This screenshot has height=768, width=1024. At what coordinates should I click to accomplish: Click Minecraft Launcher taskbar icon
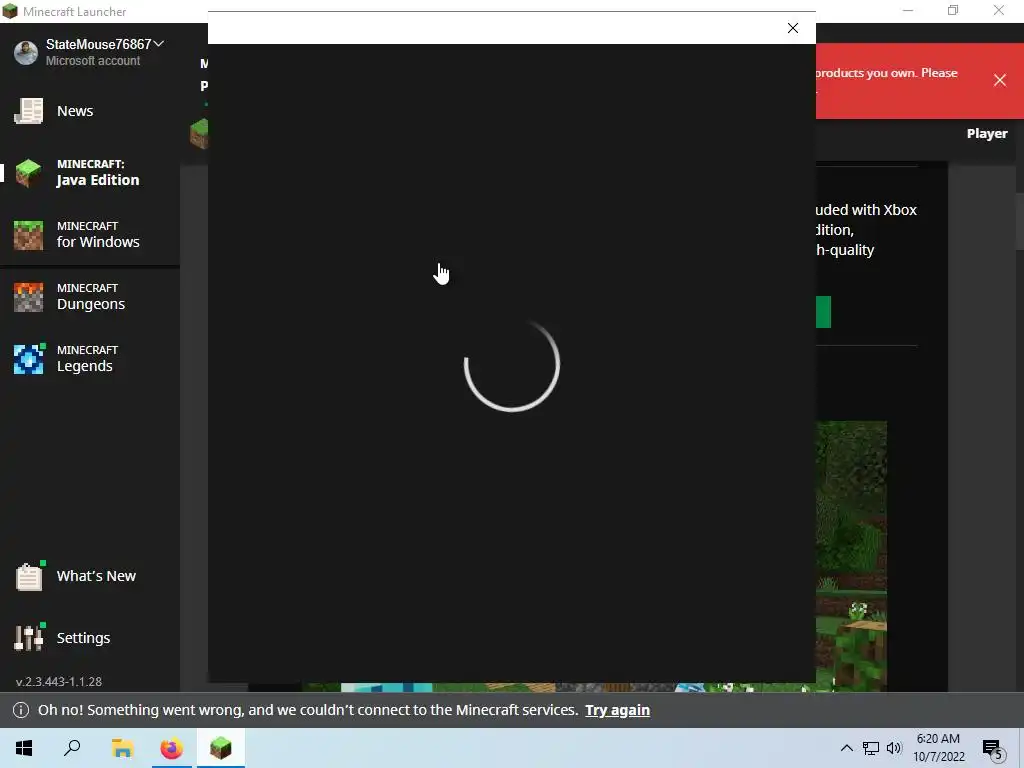[221, 748]
